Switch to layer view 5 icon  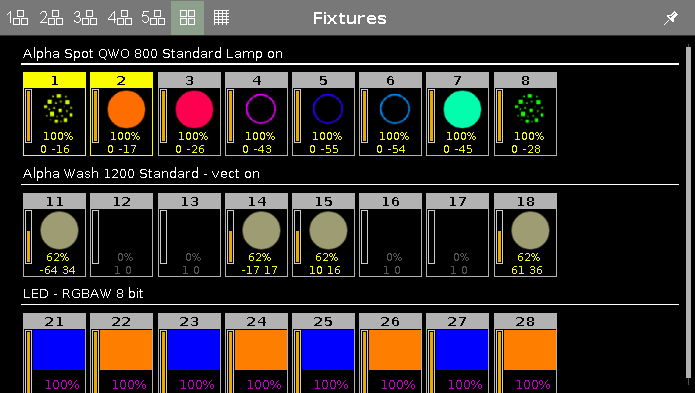[153, 18]
